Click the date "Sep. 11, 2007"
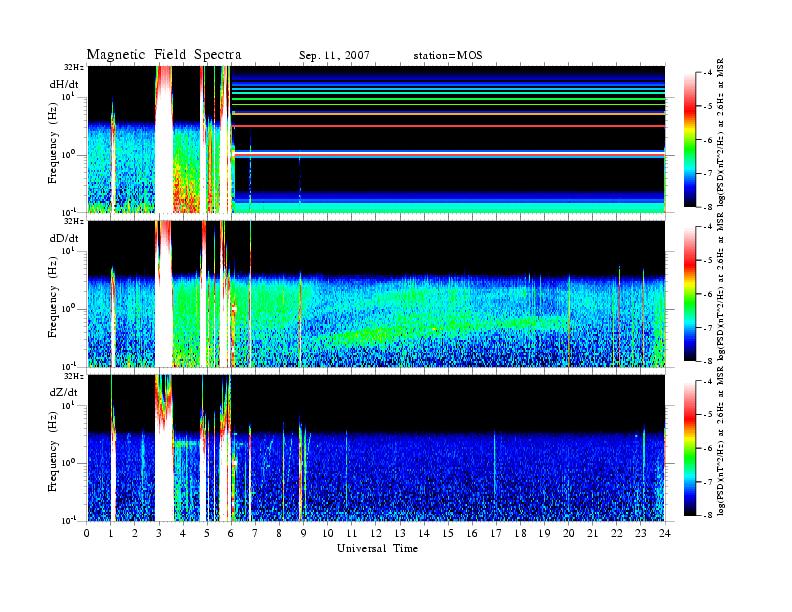The image size is (792, 612). click(334, 56)
